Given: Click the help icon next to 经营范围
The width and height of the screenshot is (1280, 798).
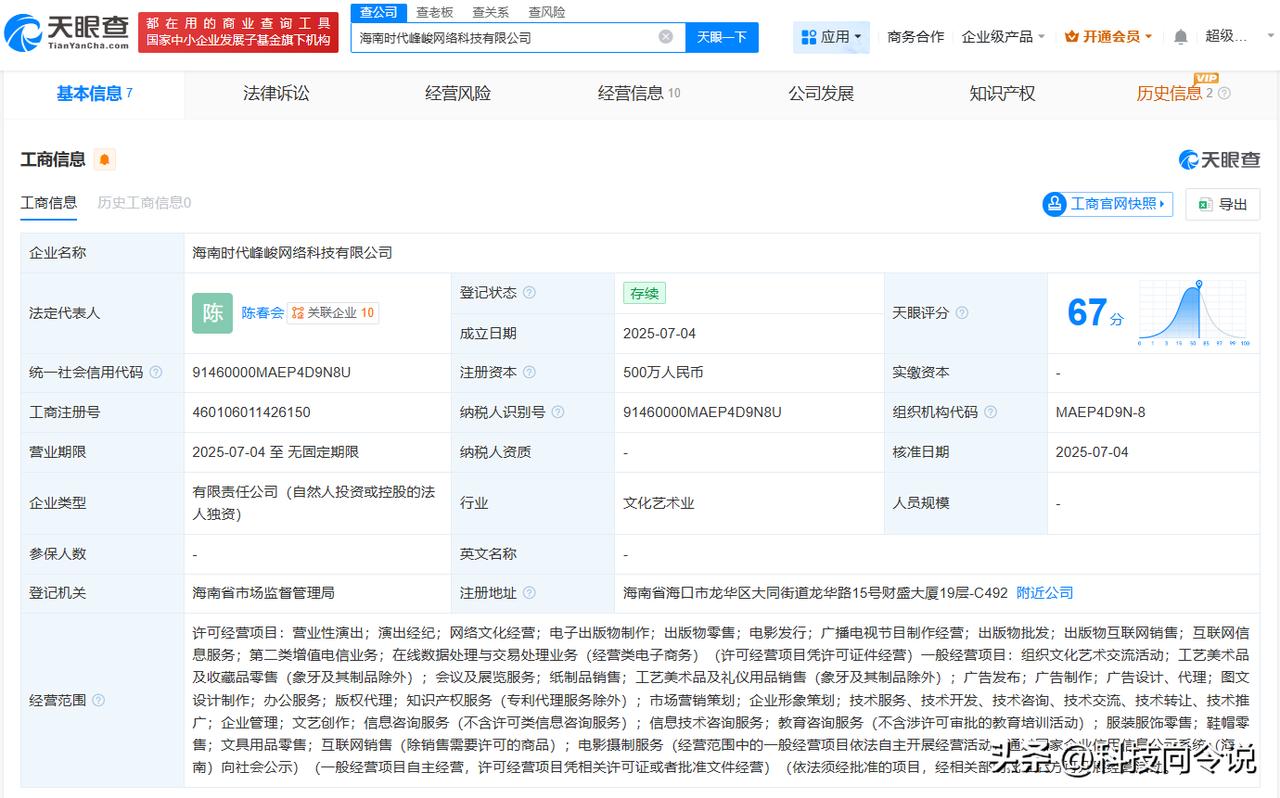Looking at the screenshot, I should [x=98, y=701].
